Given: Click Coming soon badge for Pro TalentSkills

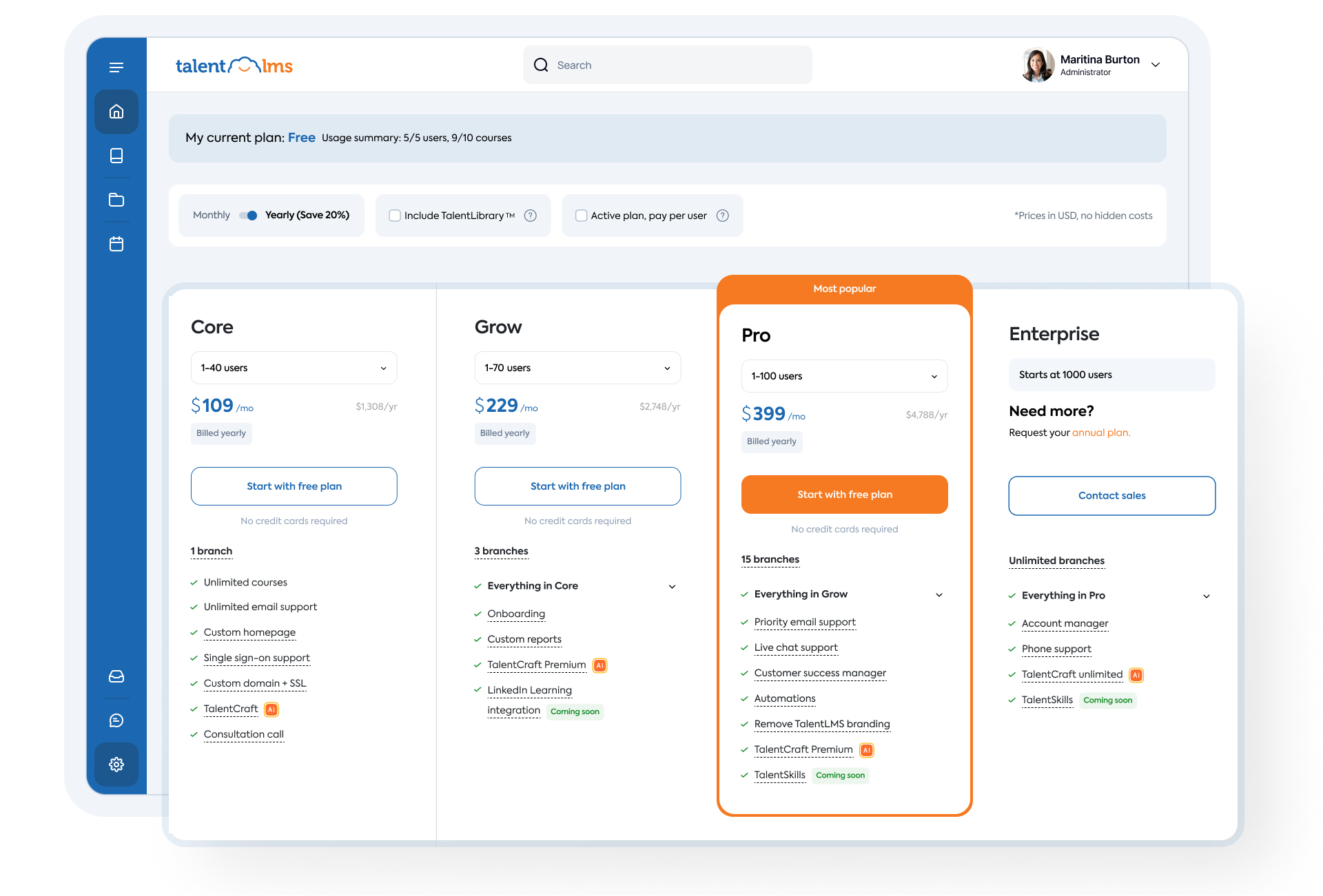Looking at the screenshot, I should click(x=840, y=775).
